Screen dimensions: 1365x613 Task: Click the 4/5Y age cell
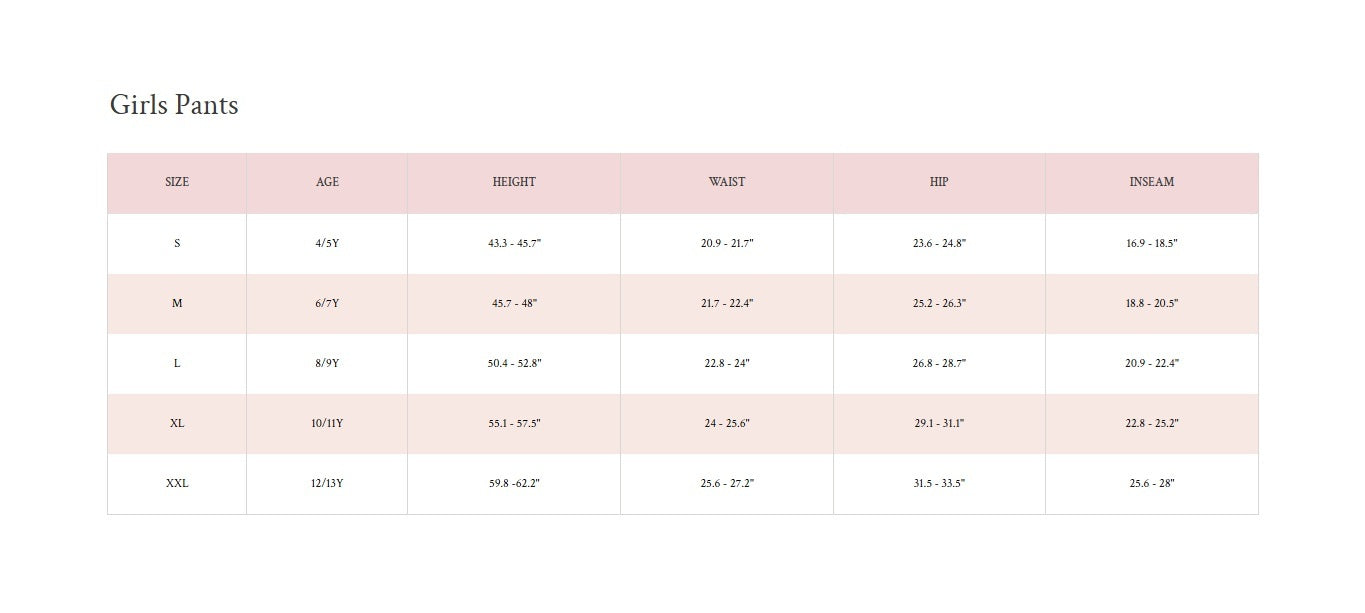click(327, 243)
